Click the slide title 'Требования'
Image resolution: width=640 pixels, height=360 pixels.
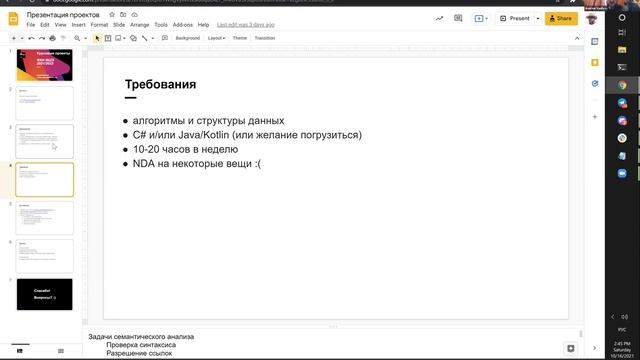(160, 84)
